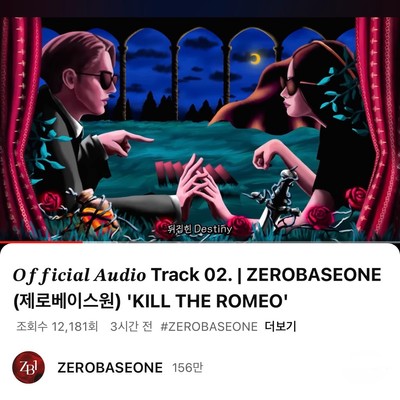The image size is (400, 400).
Task: Tap the ZB1 channel avatar
Action: [x=29, y=367]
